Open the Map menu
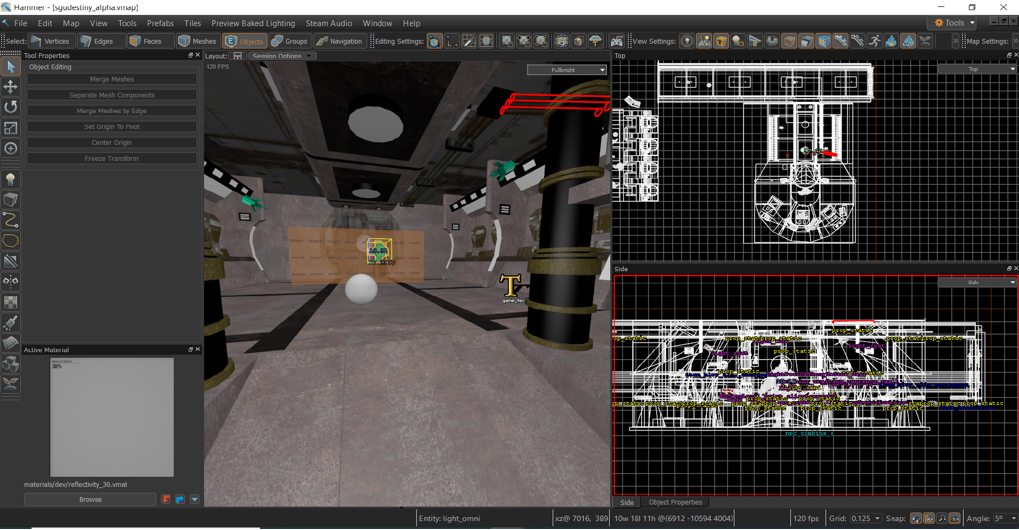Image resolution: width=1019 pixels, height=530 pixels. [71, 23]
